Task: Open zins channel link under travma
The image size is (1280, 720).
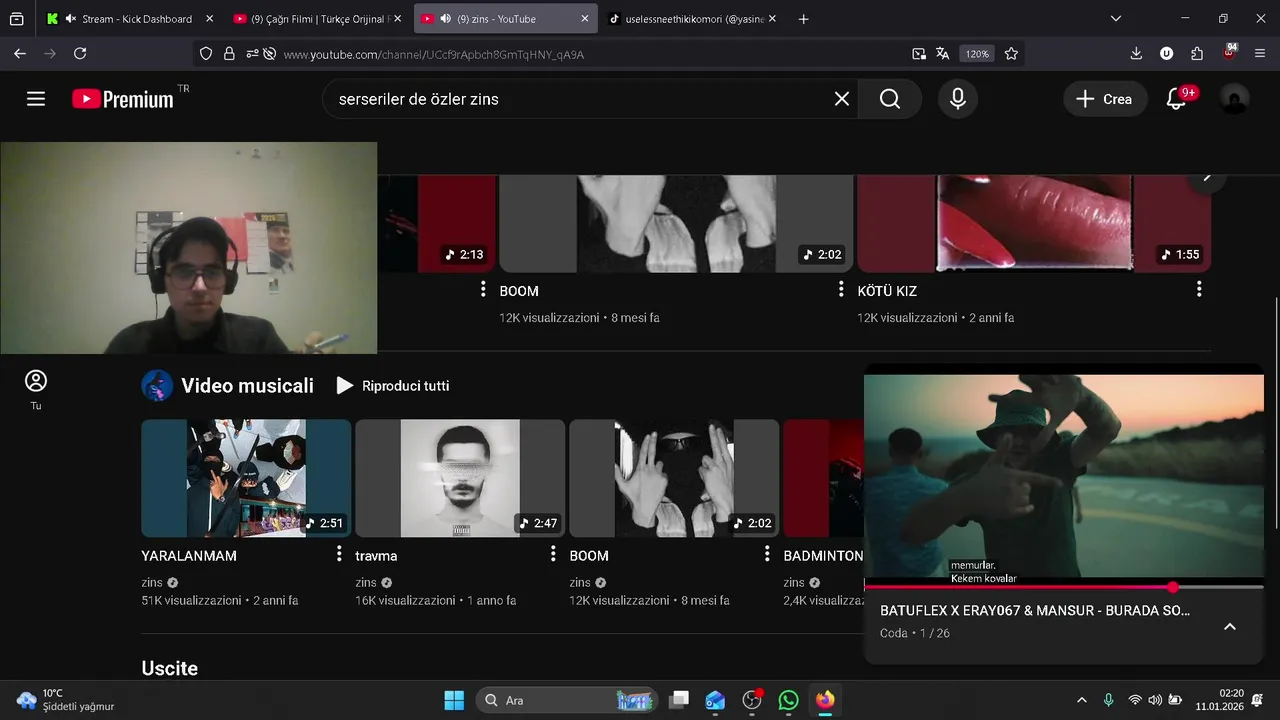Action: point(366,582)
